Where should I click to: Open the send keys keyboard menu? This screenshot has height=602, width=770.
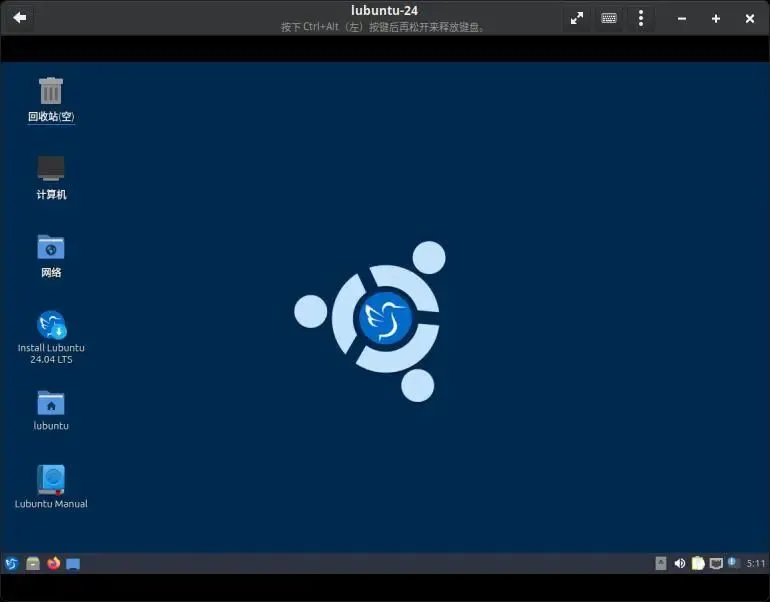click(608, 18)
